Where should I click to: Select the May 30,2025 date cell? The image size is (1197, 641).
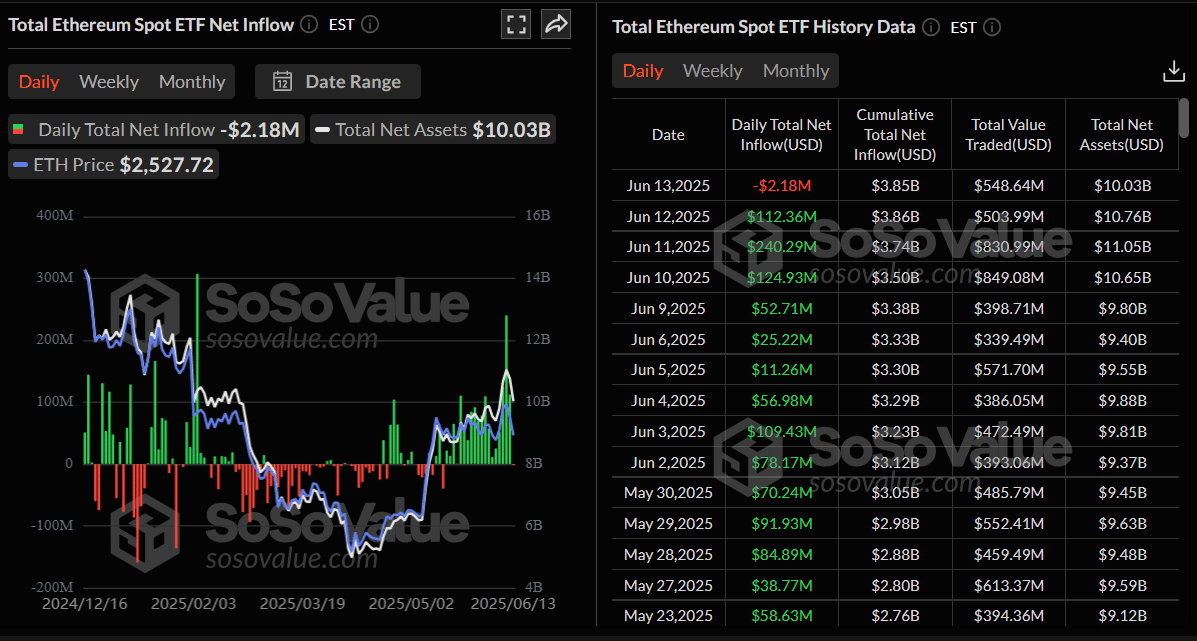668,493
